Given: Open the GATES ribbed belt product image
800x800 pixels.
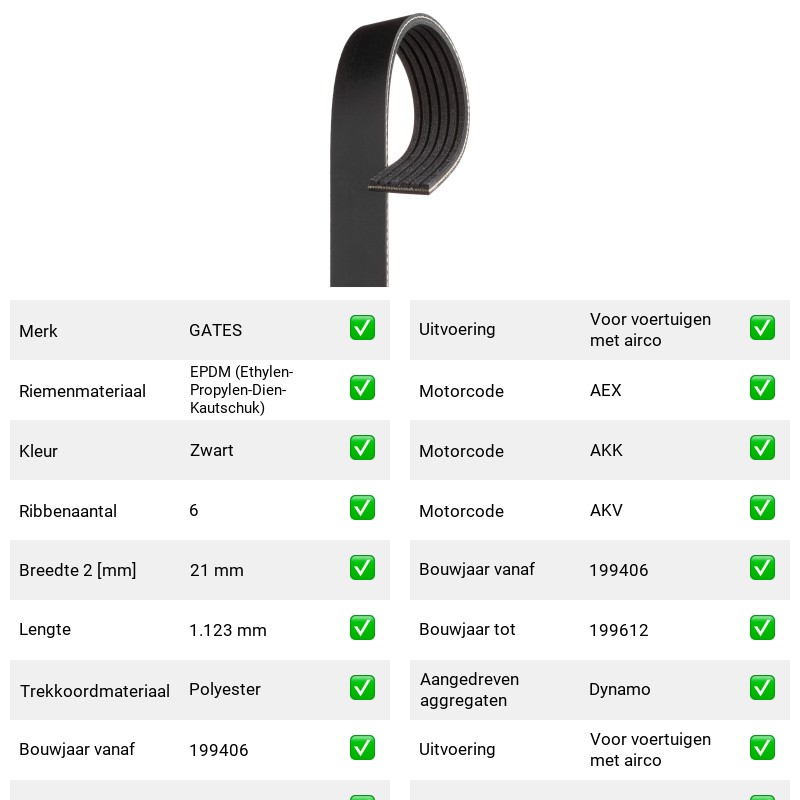Looking at the screenshot, I should tap(399, 149).
